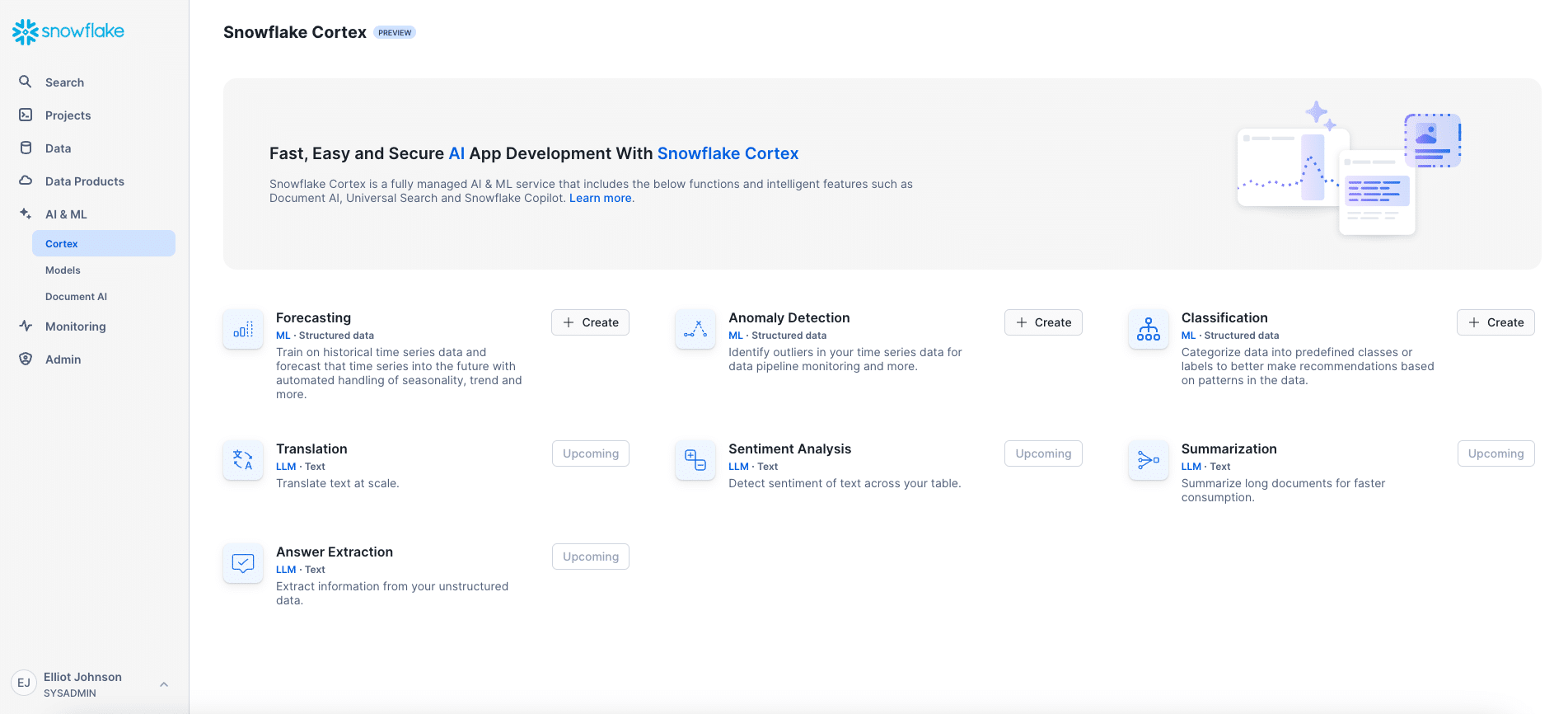1568x714 pixels.
Task: Open the Sentiment Analysis icon
Action: 695,460
